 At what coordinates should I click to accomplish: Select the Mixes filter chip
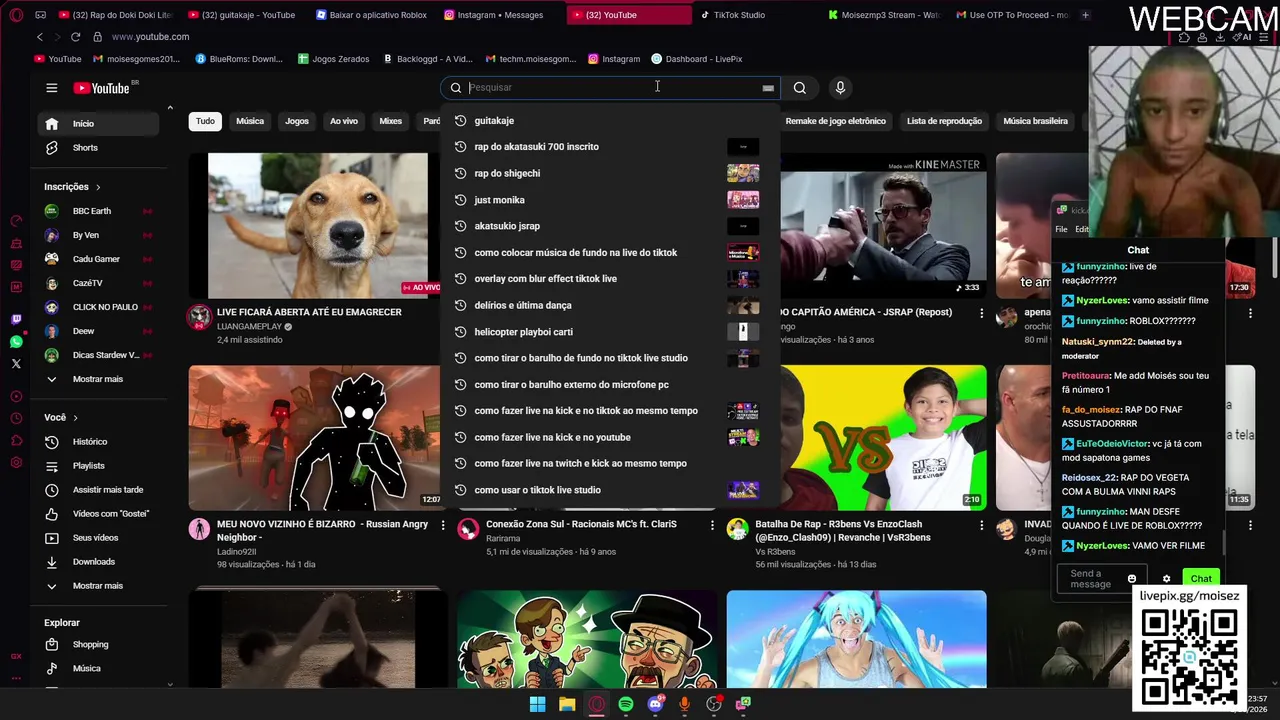point(391,121)
